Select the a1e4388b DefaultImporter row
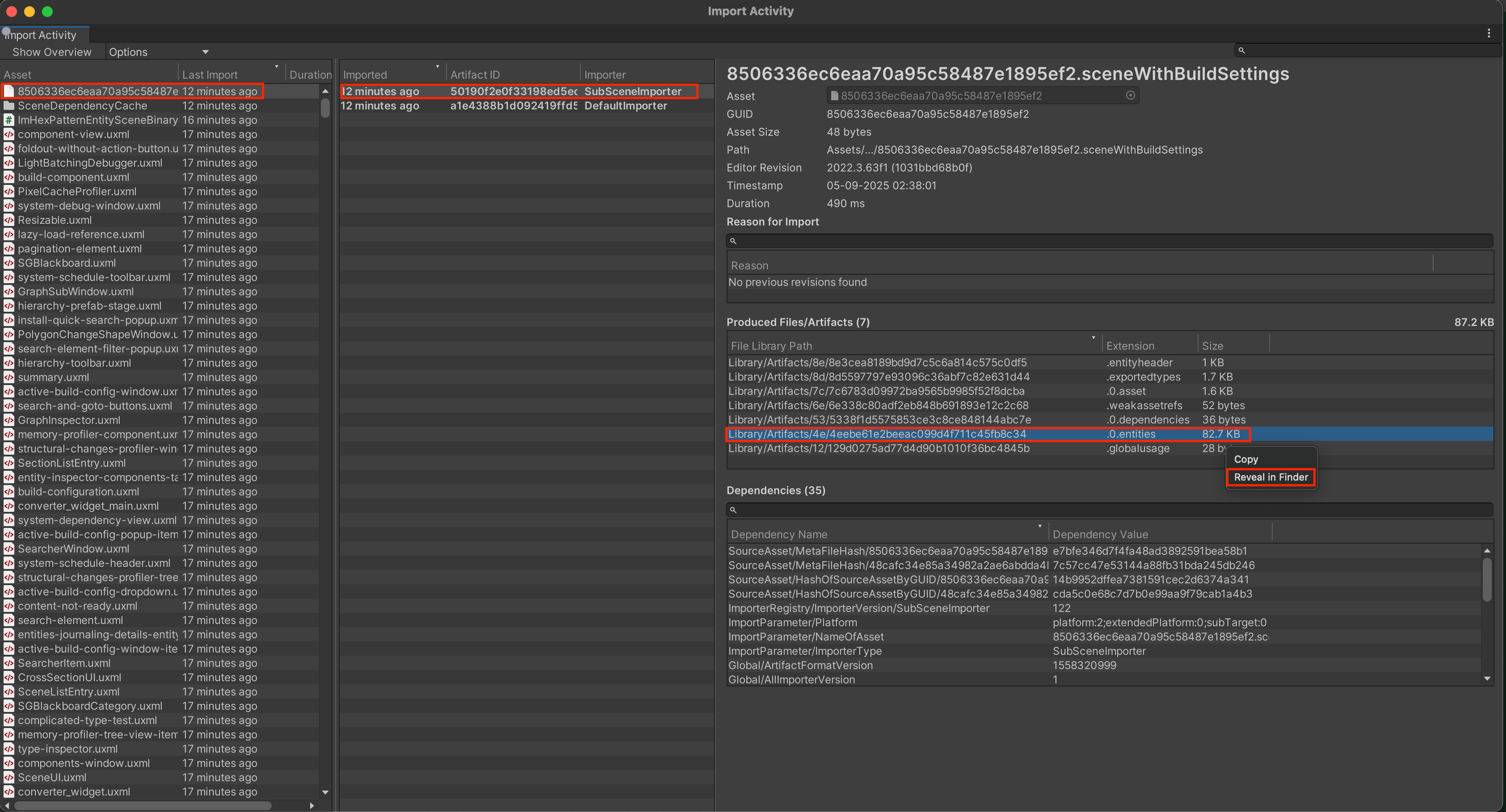 pyautogui.click(x=514, y=106)
